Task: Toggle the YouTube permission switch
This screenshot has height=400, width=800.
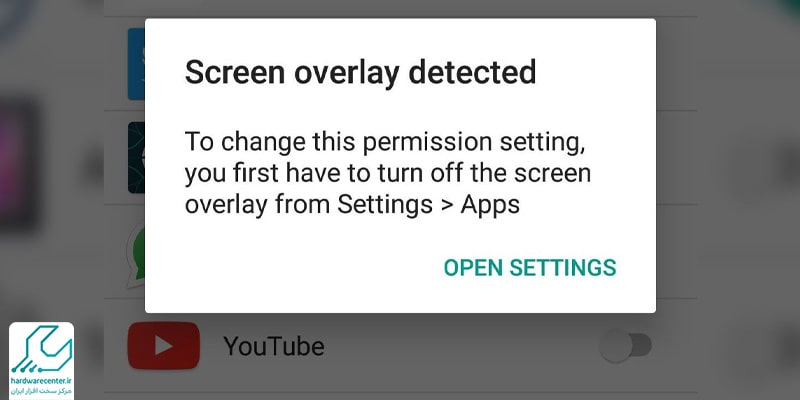Action: coord(625,347)
